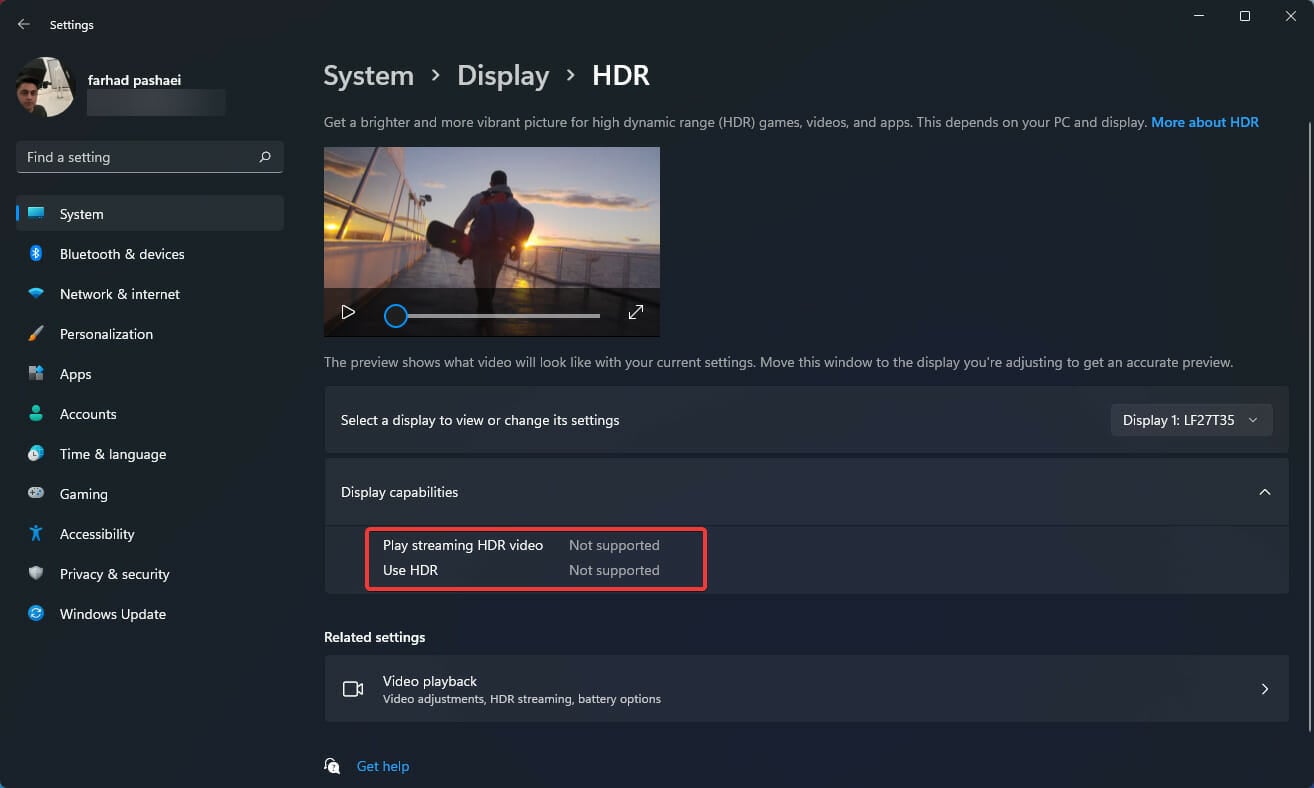Viewport: 1314px width, 788px height.
Task: Open Gaming settings via the Xbox icon
Action: coord(36,494)
